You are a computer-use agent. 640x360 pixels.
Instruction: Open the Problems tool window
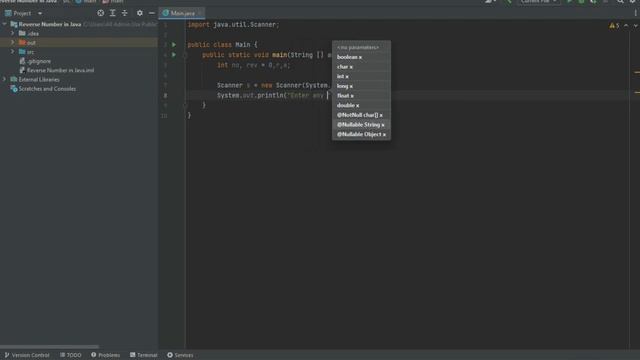[x=105, y=355]
